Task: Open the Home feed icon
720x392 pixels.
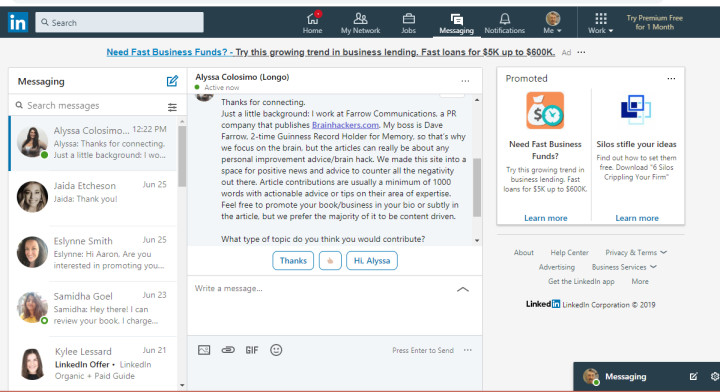Action: (x=312, y=22)
